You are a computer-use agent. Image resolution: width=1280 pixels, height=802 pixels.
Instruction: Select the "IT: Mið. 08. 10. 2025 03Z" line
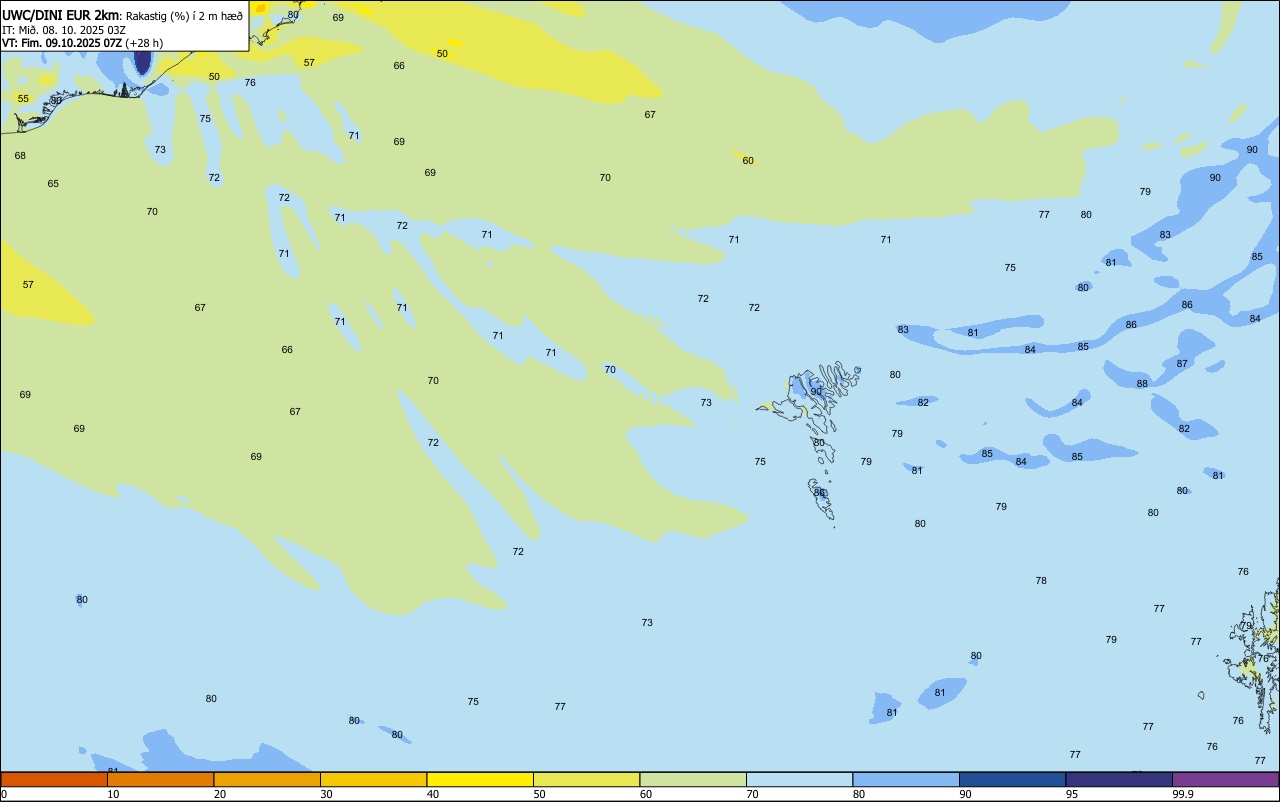[x=64, y=30]
